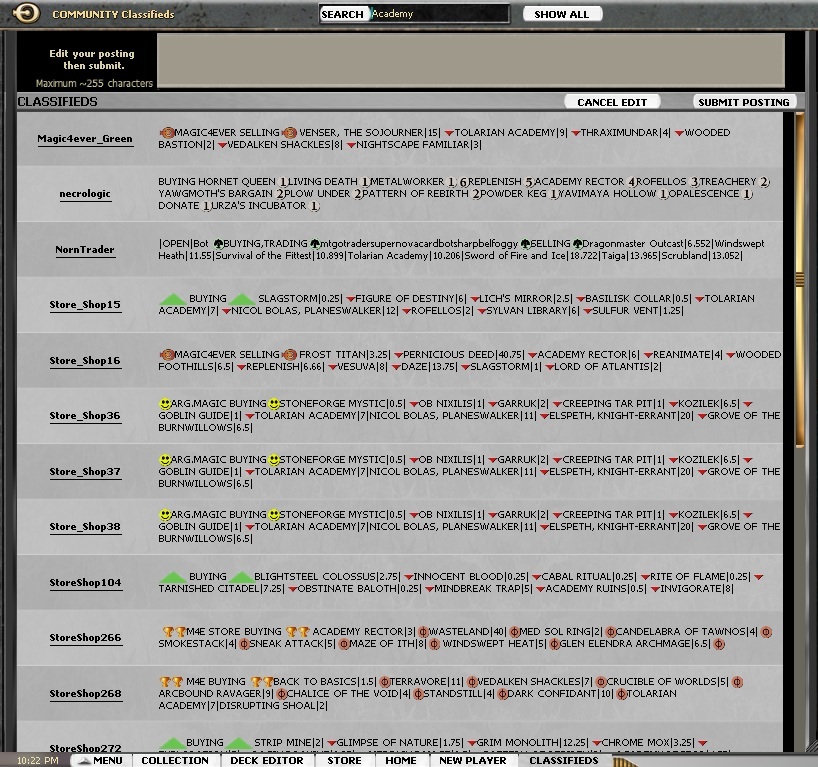This screenshot has height=767, width=818.
Task: Open the MENU in bottom bar
Action: 107,760
